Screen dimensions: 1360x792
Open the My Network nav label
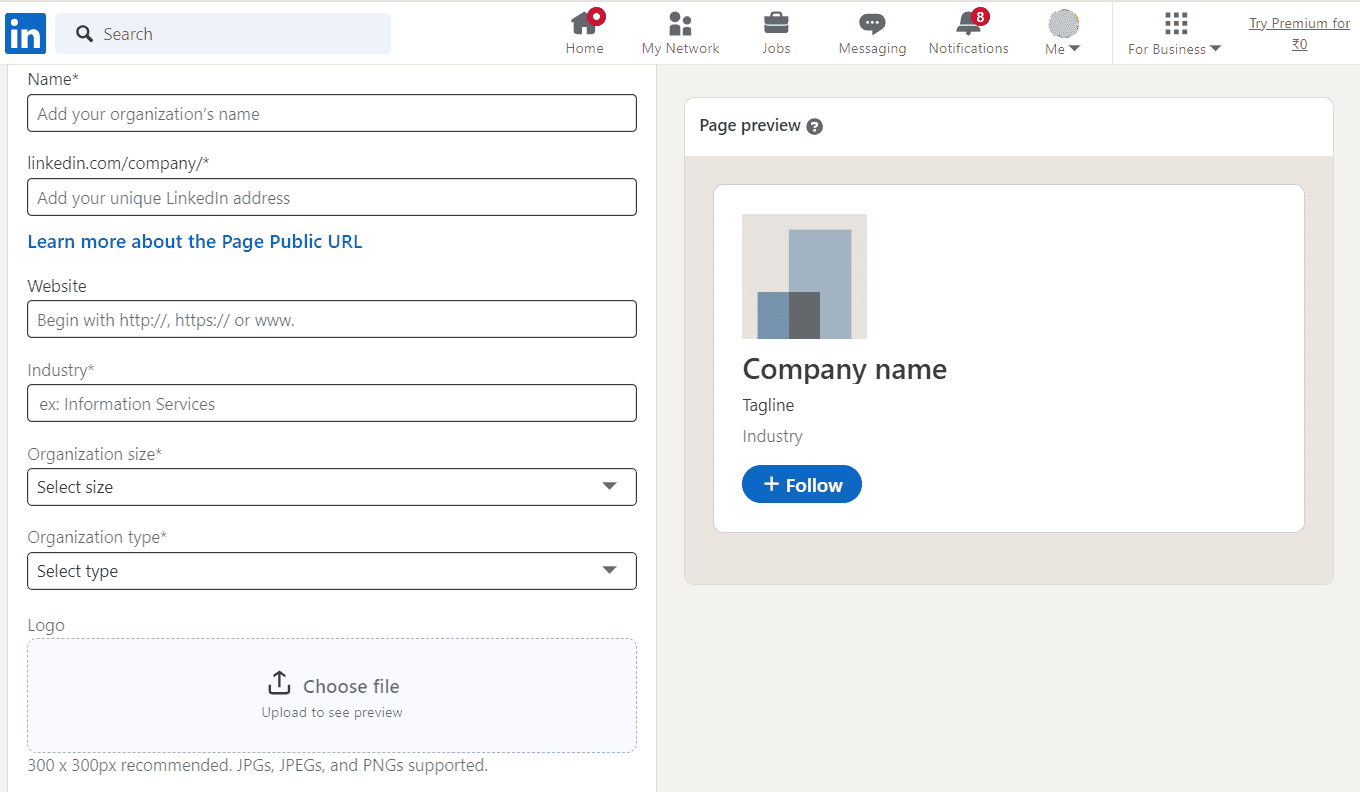pyautogui.click(x=681, y=48)
